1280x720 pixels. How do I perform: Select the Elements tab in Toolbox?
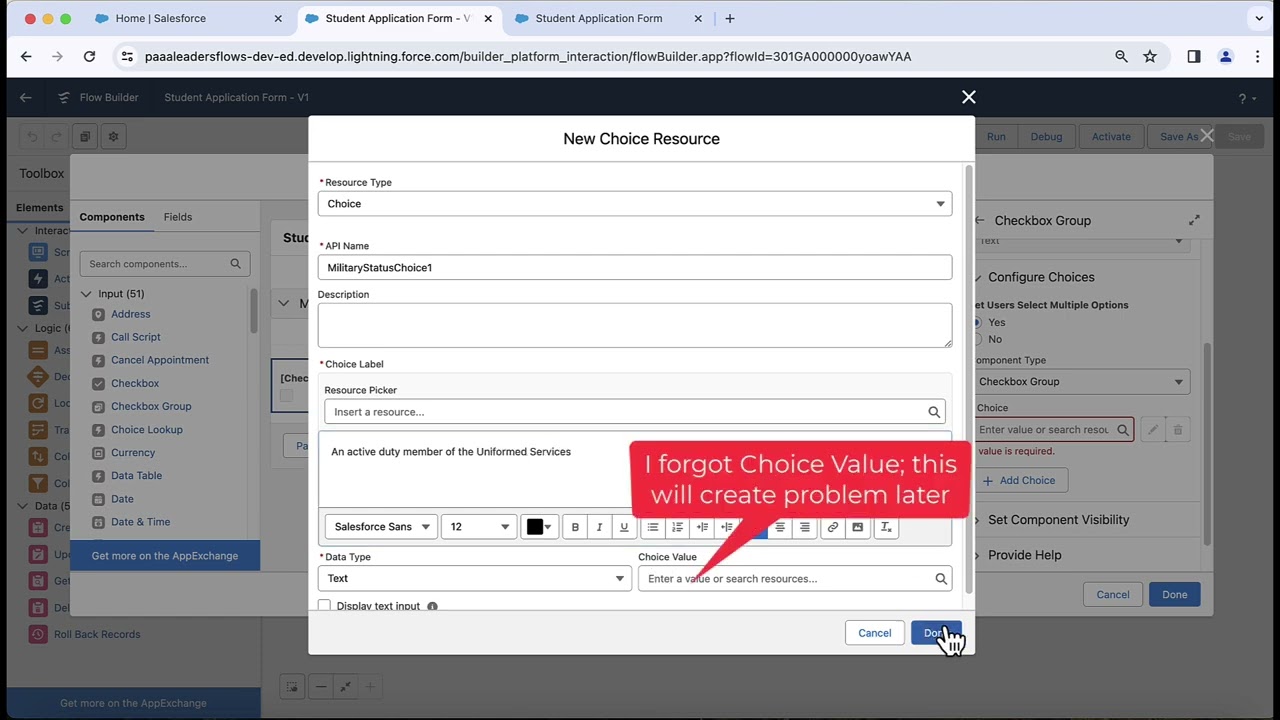click(39, 208)
